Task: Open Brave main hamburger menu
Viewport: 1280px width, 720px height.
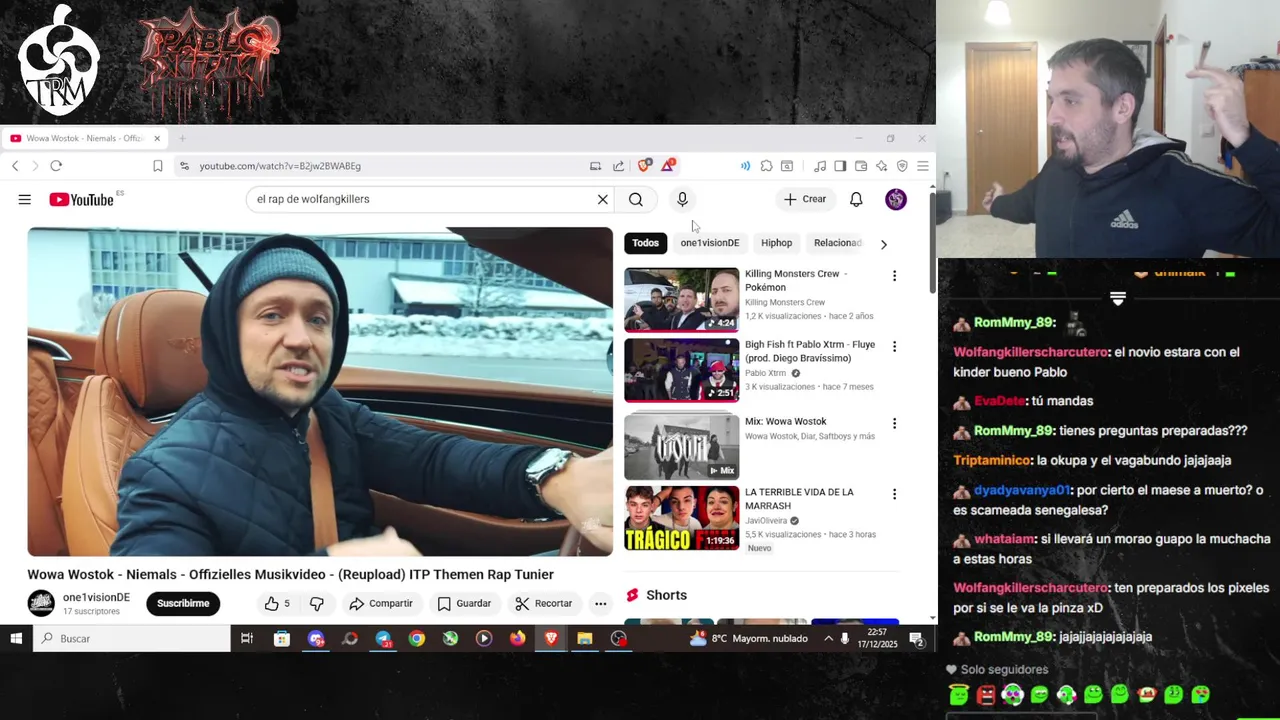Action: pos(923,166)
